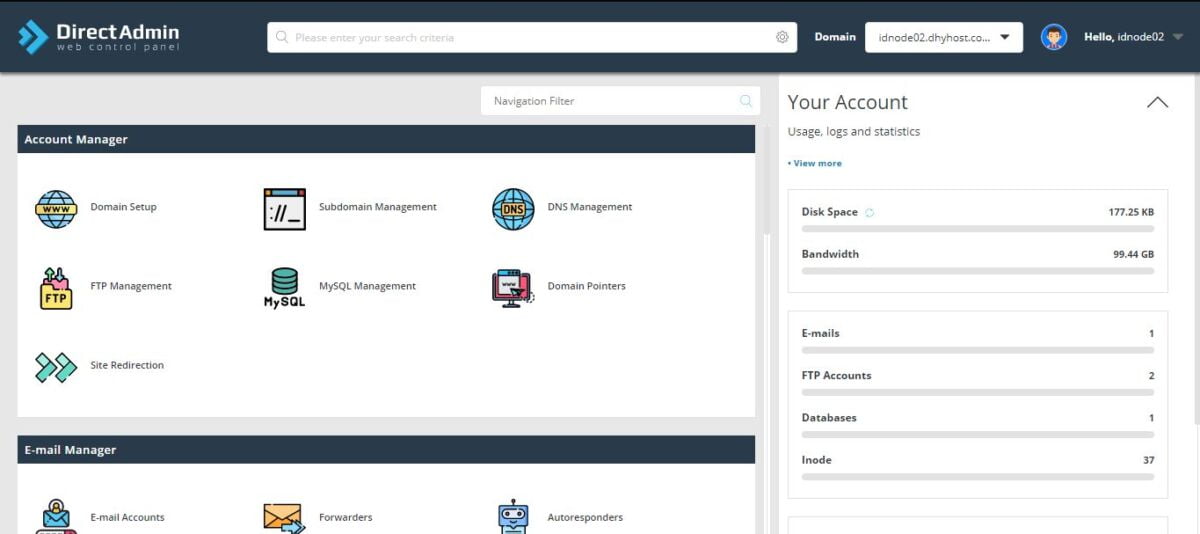This screenshot has height=534, width=1200.
Task: Open Domain Setup icon
Action: [56, 208]
